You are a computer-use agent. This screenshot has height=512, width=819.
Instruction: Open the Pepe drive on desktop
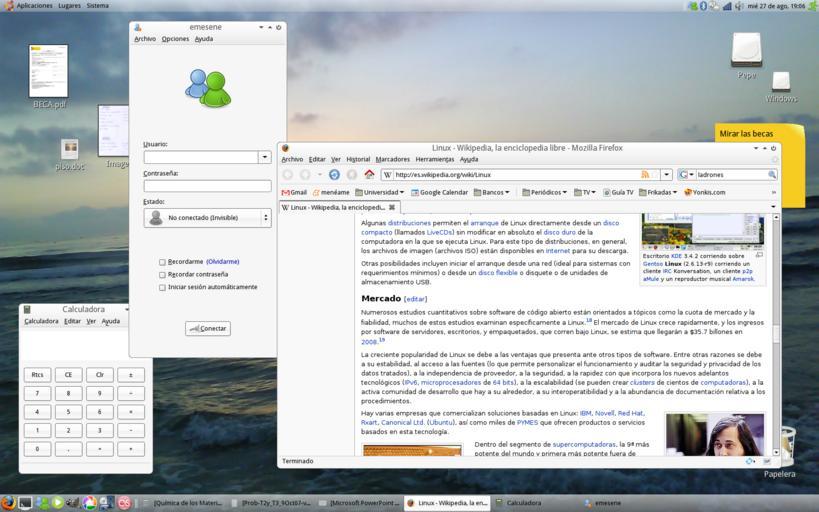point(746,51)
